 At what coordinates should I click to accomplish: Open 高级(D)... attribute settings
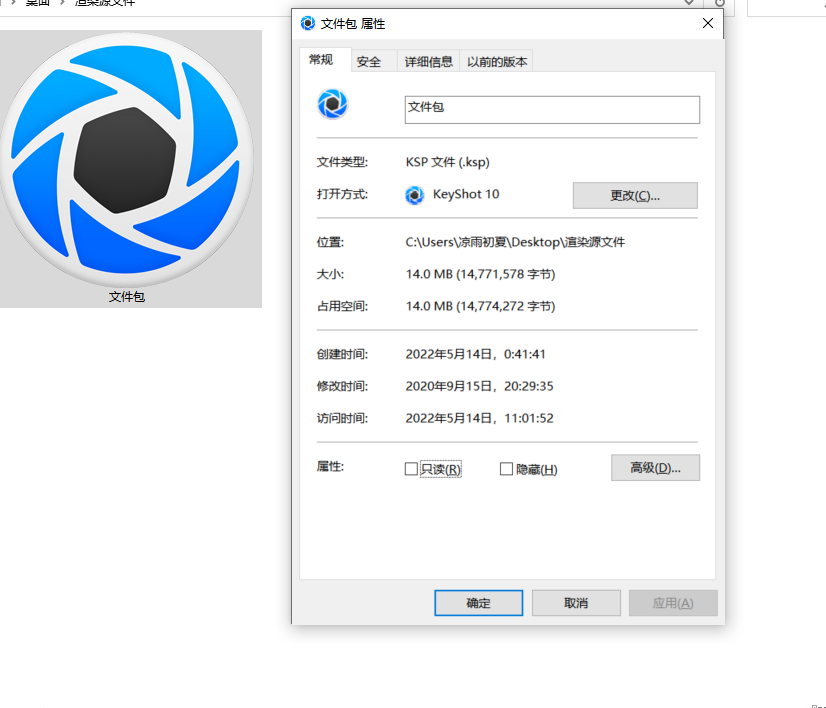(655, 468)
